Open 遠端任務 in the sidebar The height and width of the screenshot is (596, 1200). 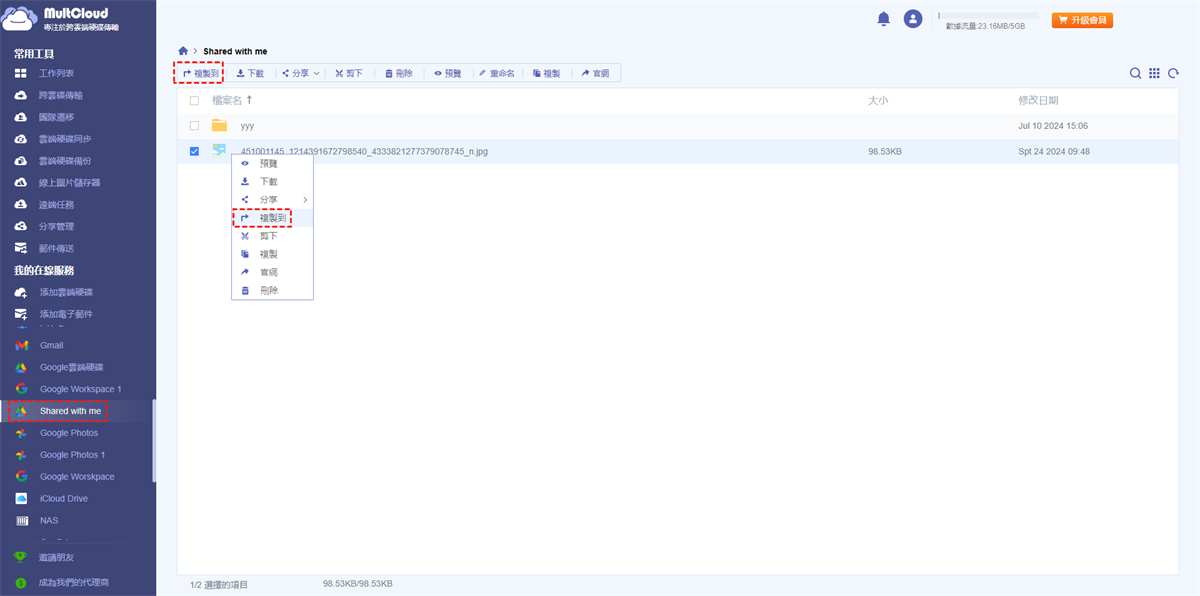[56, 205]
